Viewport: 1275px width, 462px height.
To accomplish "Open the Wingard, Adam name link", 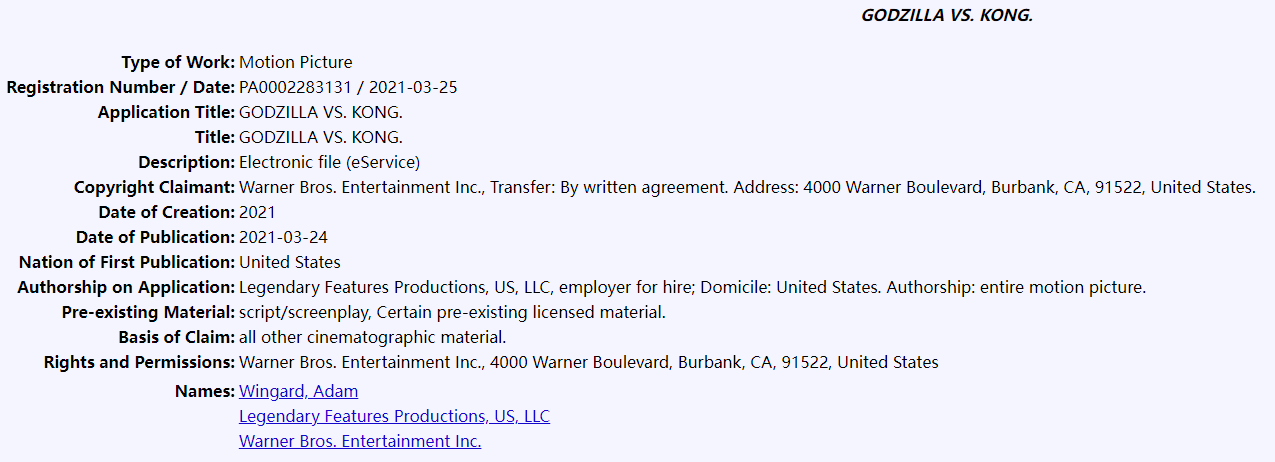I will tap(298, 391).
